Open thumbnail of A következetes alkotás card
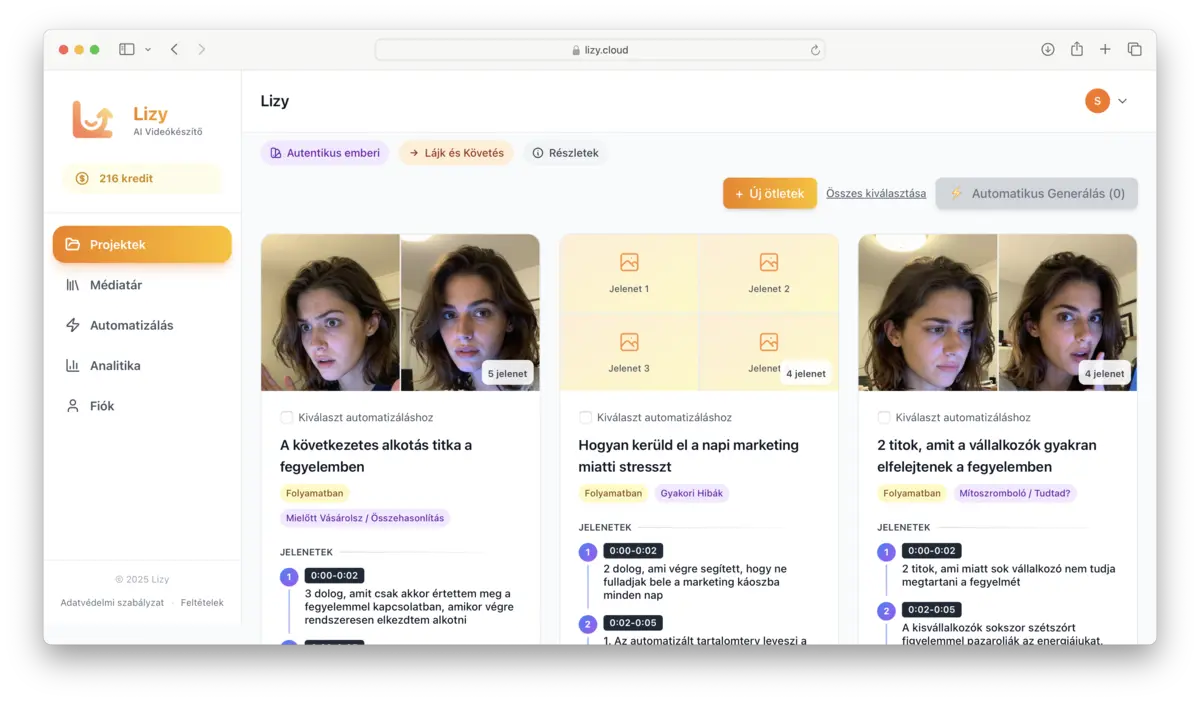Viewport: 1200px width, 702px height. tap(400, 312)
